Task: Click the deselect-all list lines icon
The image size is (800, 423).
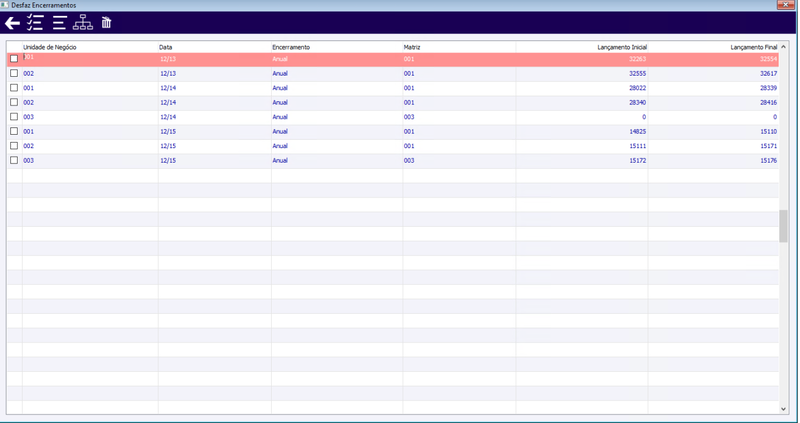Action: (60, 23)
